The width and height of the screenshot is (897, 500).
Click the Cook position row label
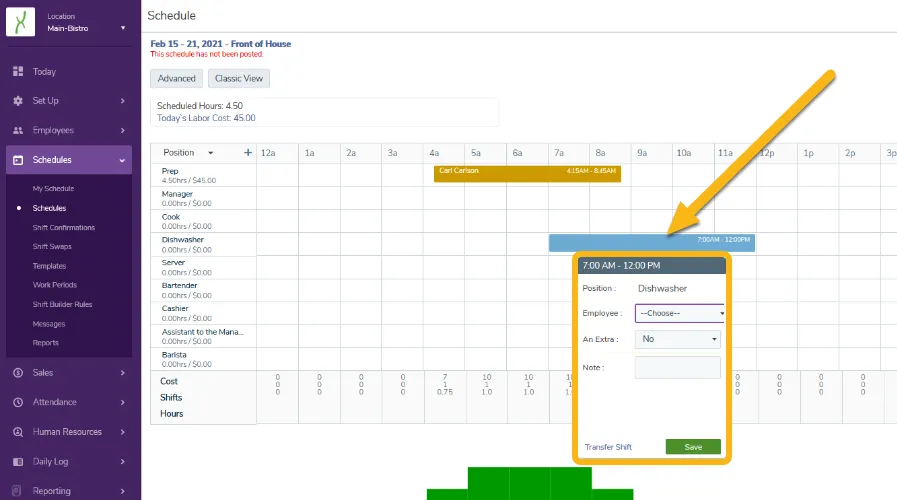(170, 217)
